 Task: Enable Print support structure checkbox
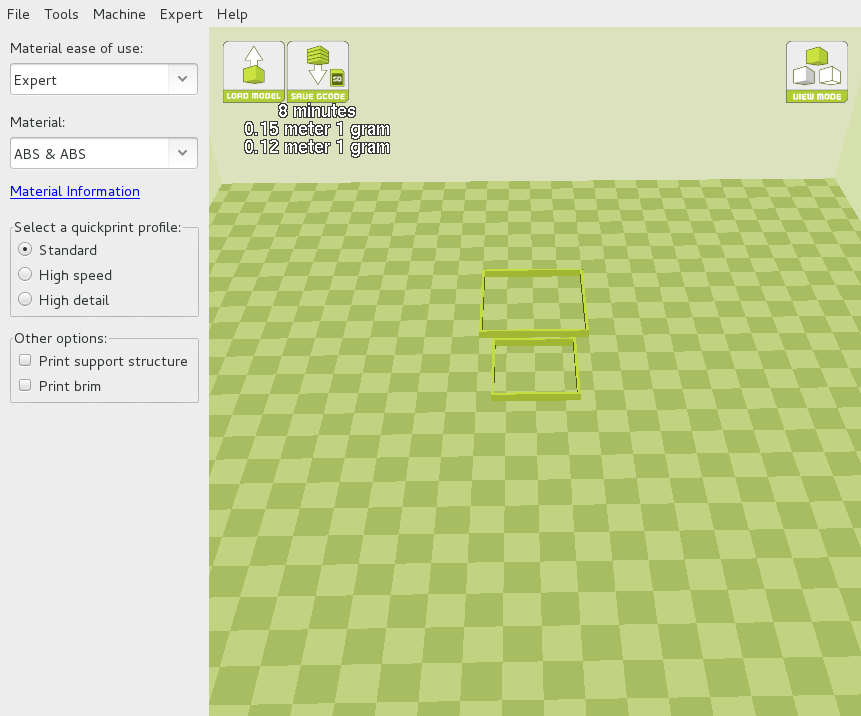pos(26,361)
